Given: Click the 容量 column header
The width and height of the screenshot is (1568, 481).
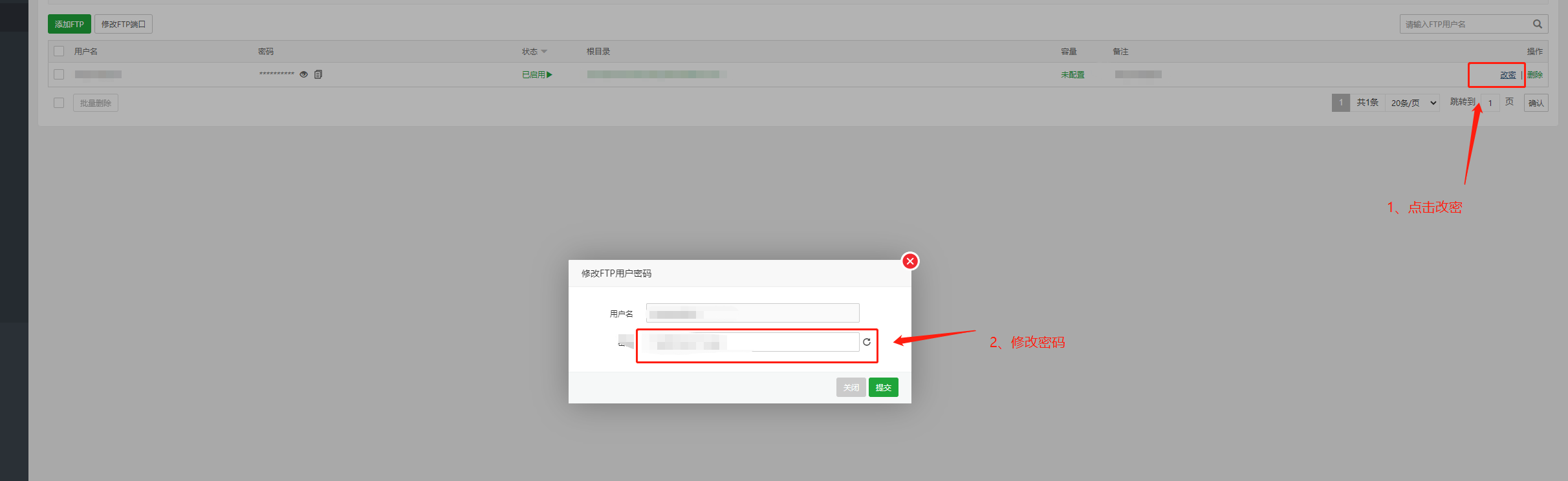Looking at the screenshot, I should point(1069,52).
